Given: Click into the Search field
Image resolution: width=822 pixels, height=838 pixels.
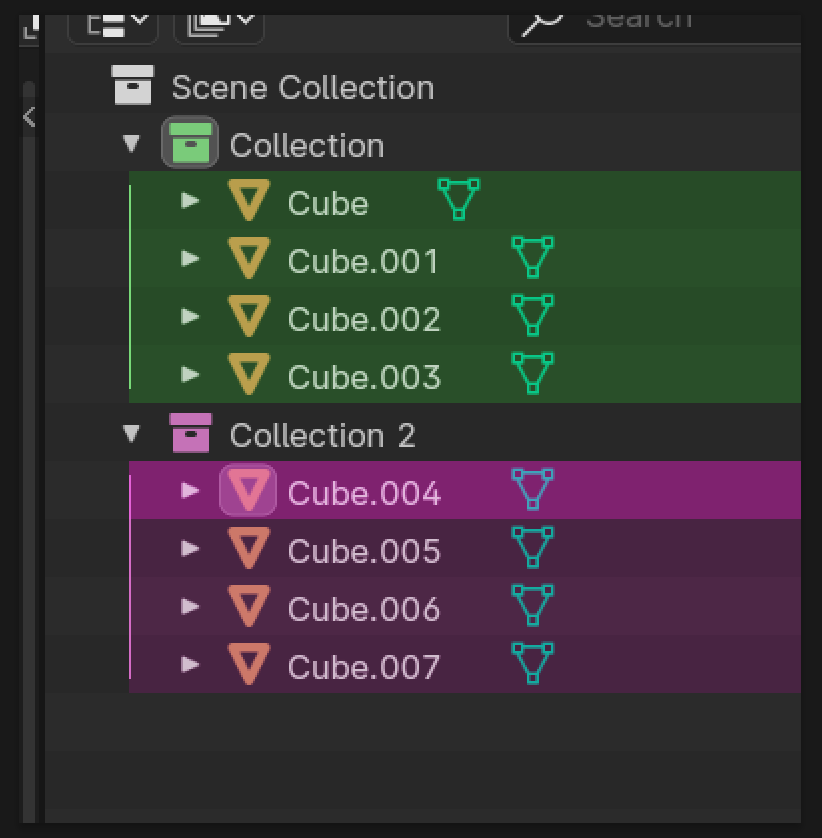Looking at the screenshot, I should [x=655, y=28].
